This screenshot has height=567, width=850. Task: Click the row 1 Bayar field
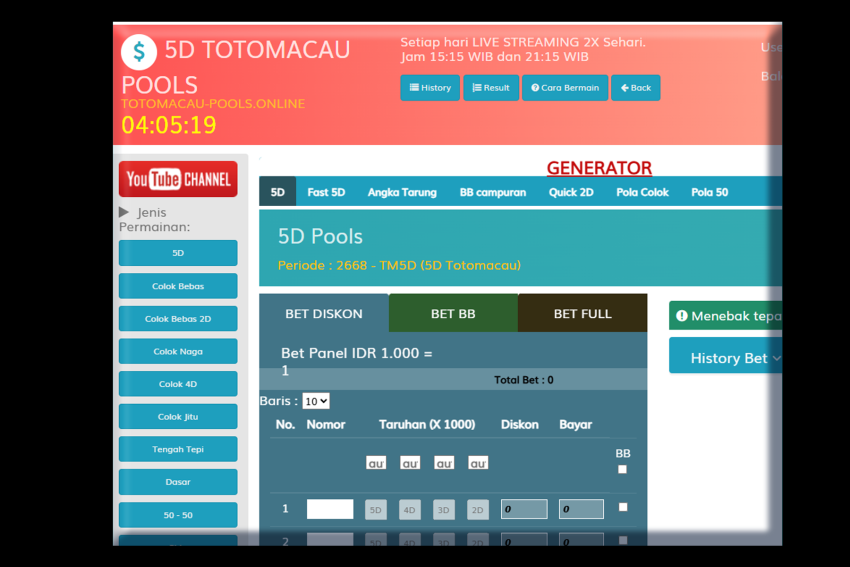[581, 509]
